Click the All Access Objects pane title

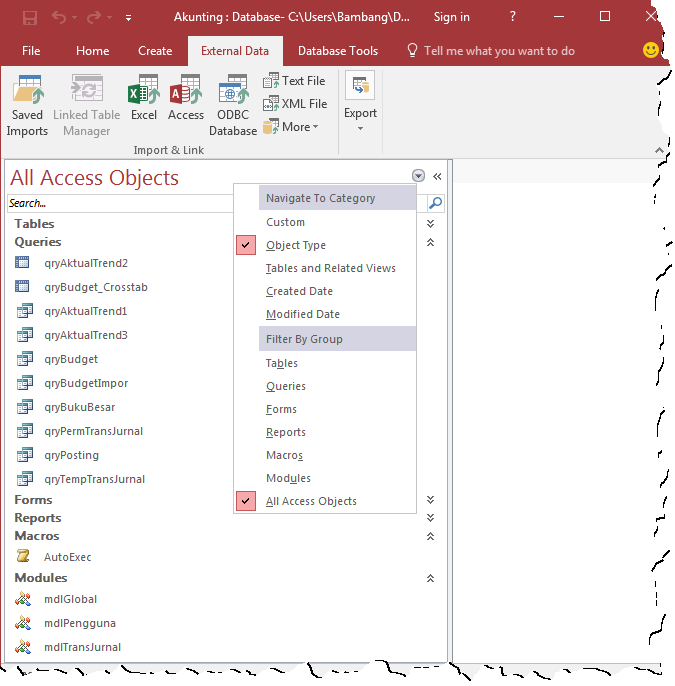[94, 178]
